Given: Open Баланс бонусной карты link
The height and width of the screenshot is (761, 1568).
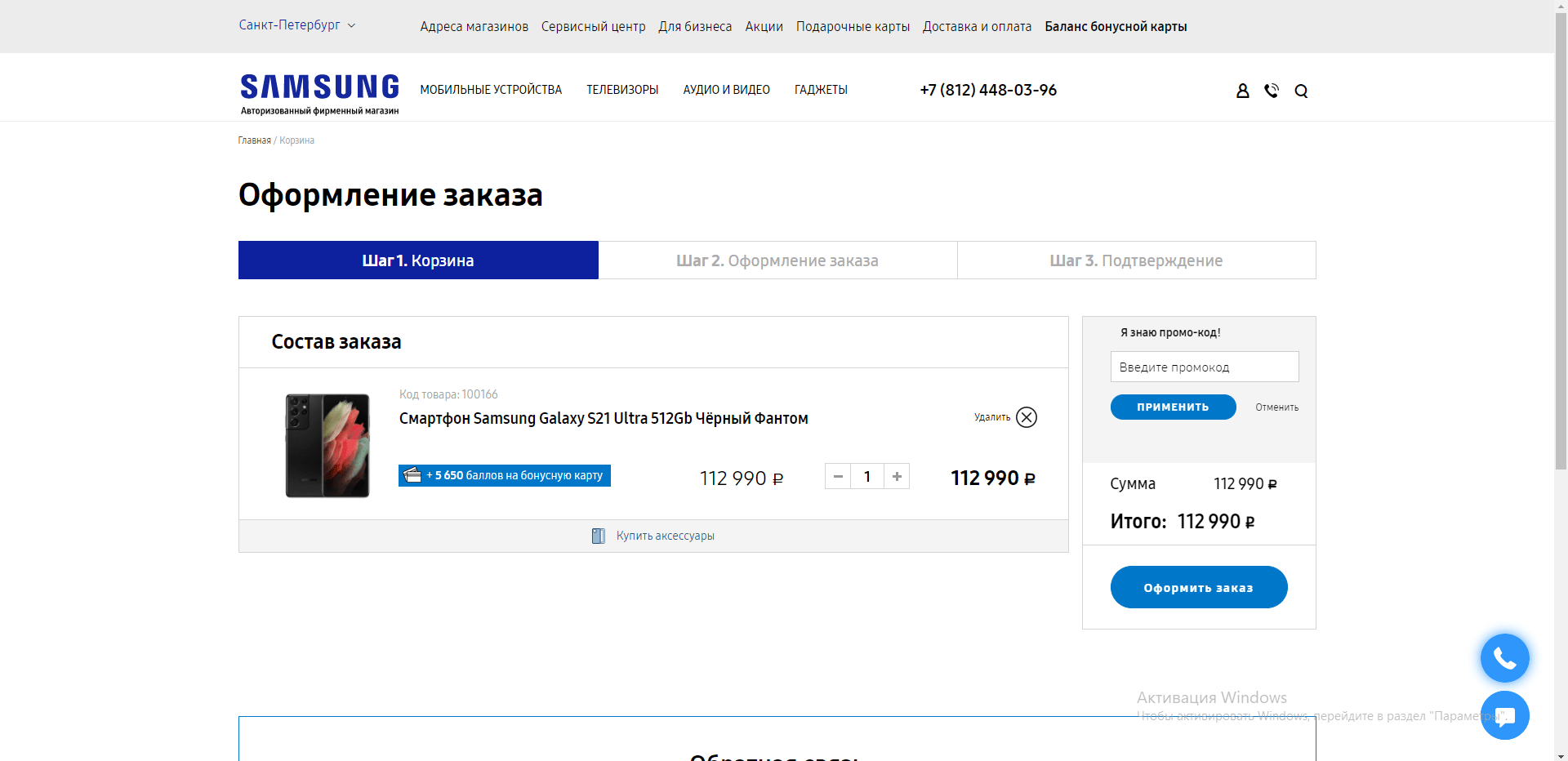Looking at the screenshot, I should pyautogui.click(x=1116, y=27).
